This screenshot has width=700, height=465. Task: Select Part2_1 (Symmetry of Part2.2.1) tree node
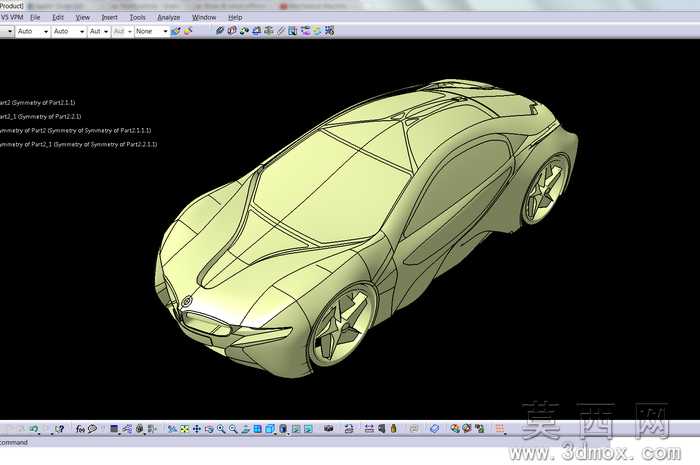pyautogui.click(x=41, y=116)
